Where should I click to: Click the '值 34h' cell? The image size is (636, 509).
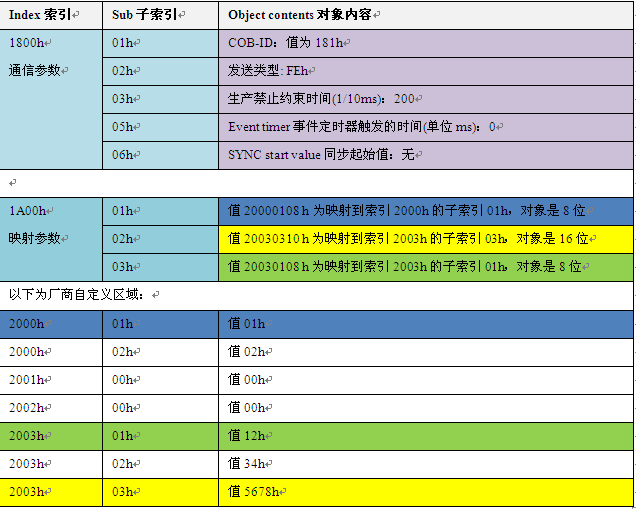point(426,464)
